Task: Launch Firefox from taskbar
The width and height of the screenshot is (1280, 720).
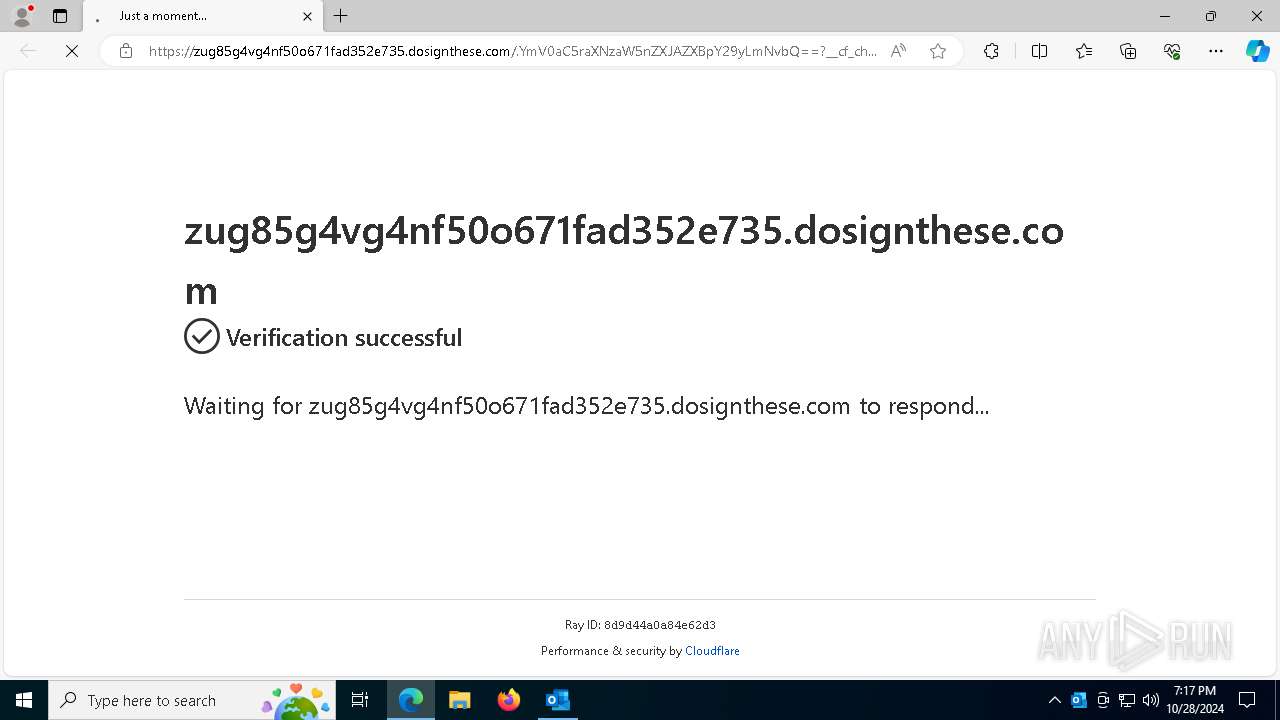Action: point(509,700)
